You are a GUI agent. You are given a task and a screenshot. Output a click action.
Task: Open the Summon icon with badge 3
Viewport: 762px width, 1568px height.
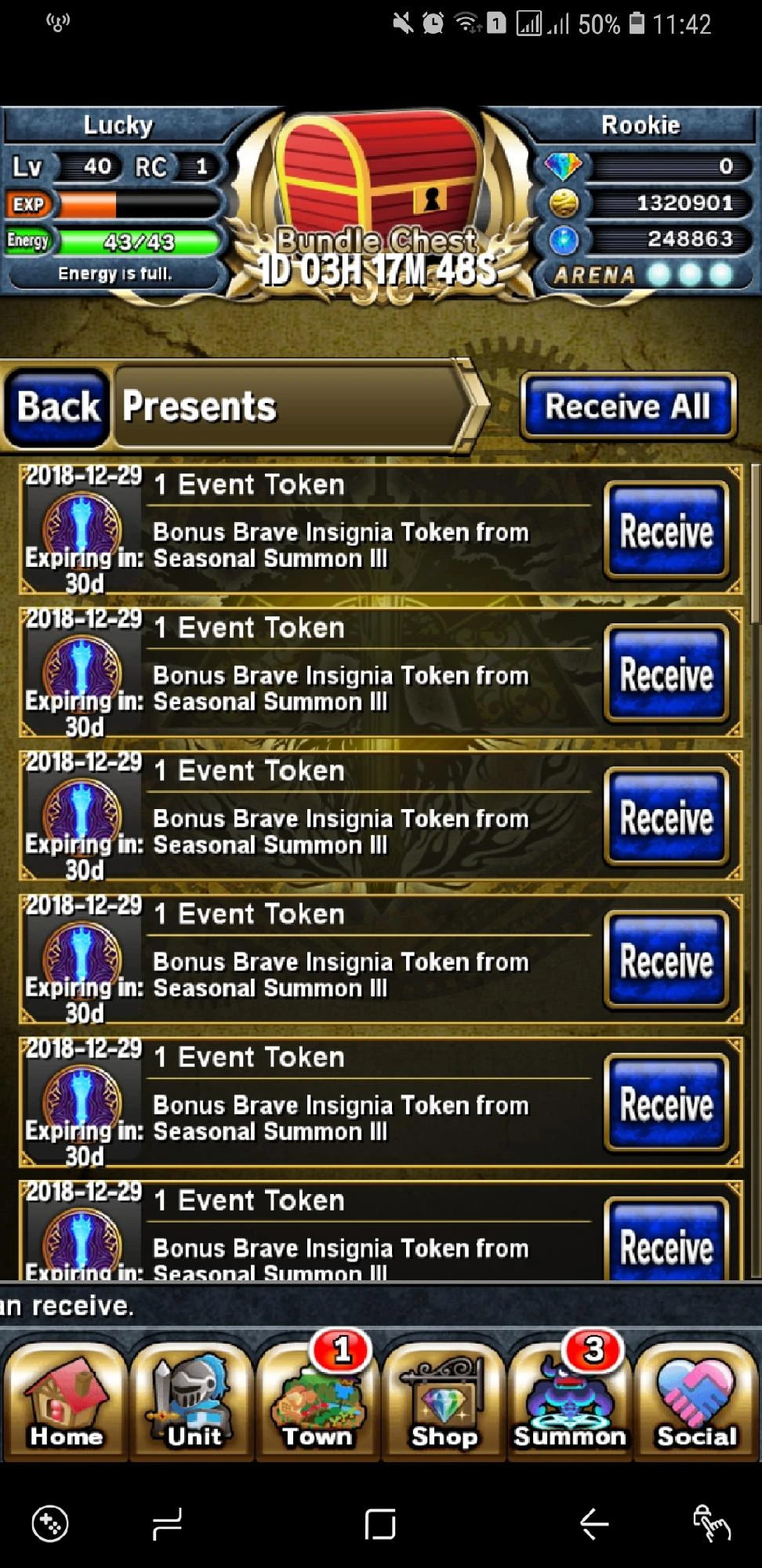(x=570, y=1401)
